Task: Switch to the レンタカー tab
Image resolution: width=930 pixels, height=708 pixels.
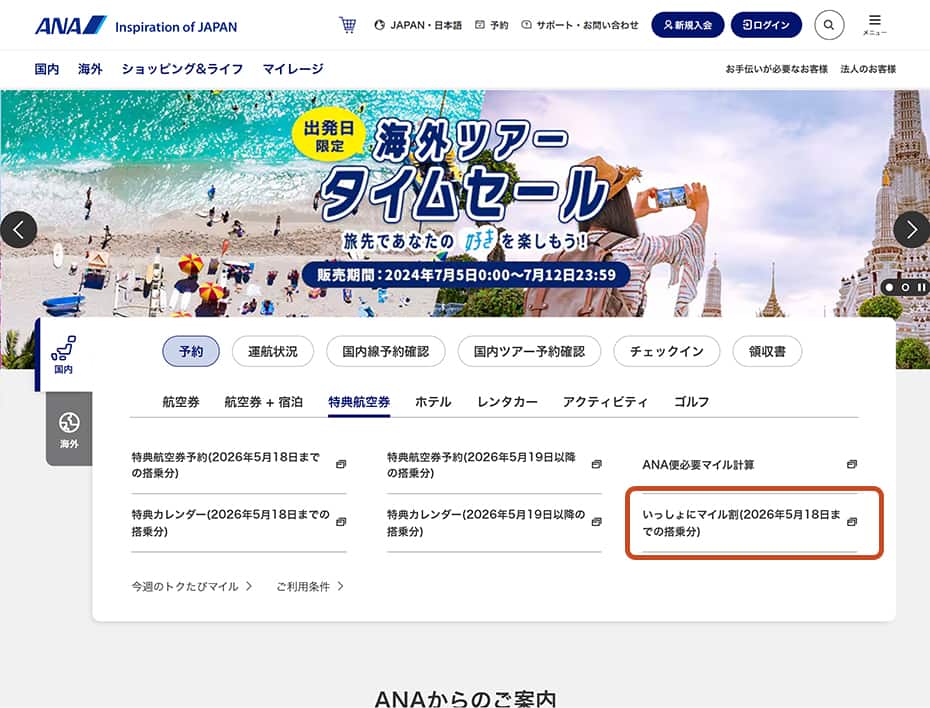Action: click(507, 402)
